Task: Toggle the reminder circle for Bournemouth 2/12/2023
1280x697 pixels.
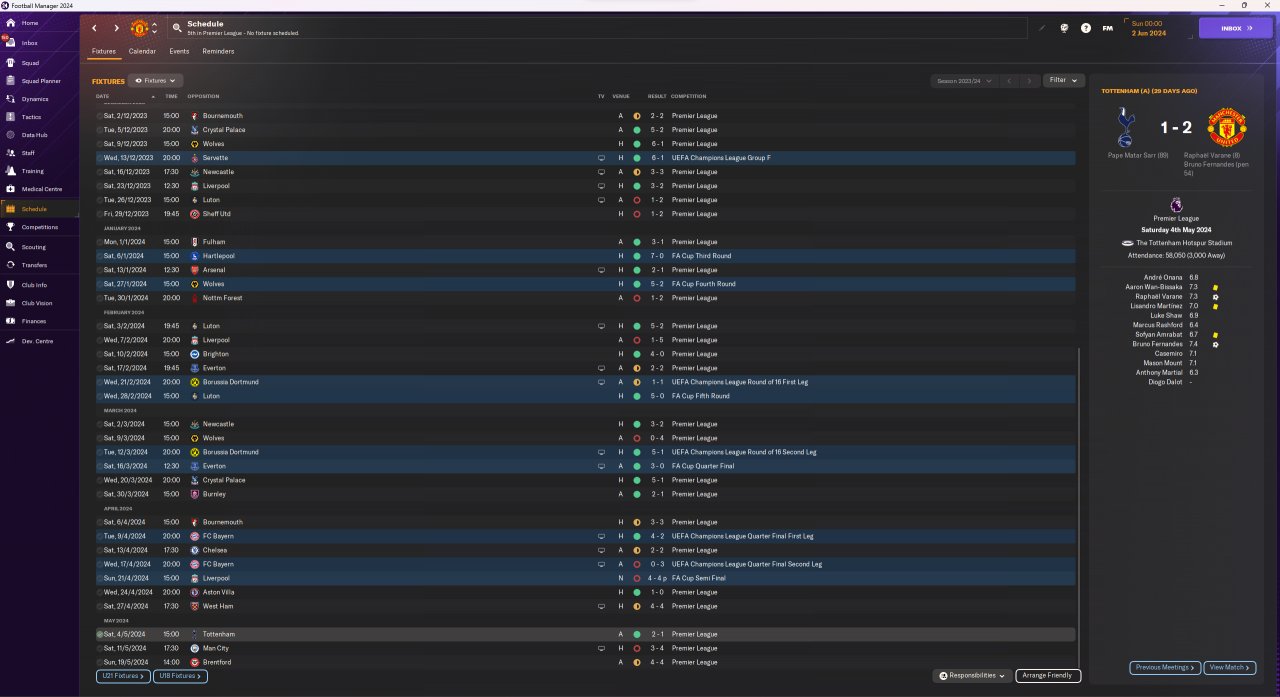Action: [x=100, y=116]
